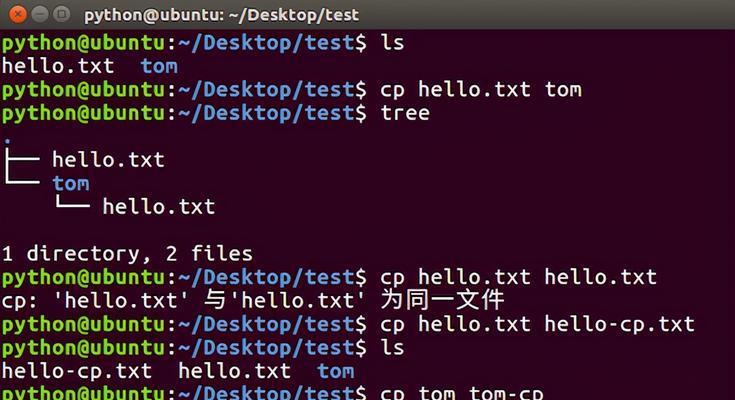The height and width of the screenshot is (400, 735).
Task: Click the 'cp hello.txt hello-cp.txt' command
Action: coord(537,324)
